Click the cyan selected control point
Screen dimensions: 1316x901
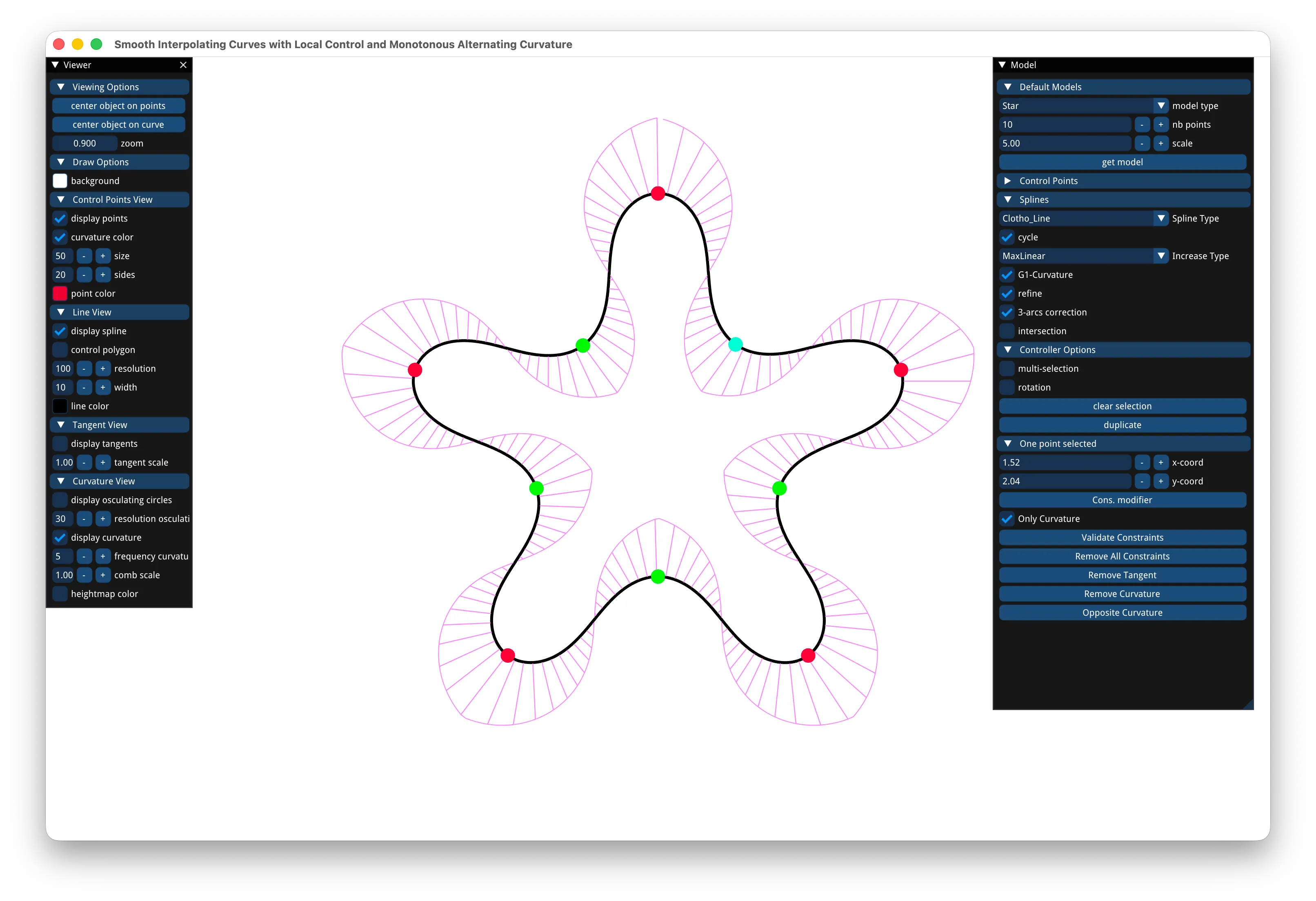[735, 344]
